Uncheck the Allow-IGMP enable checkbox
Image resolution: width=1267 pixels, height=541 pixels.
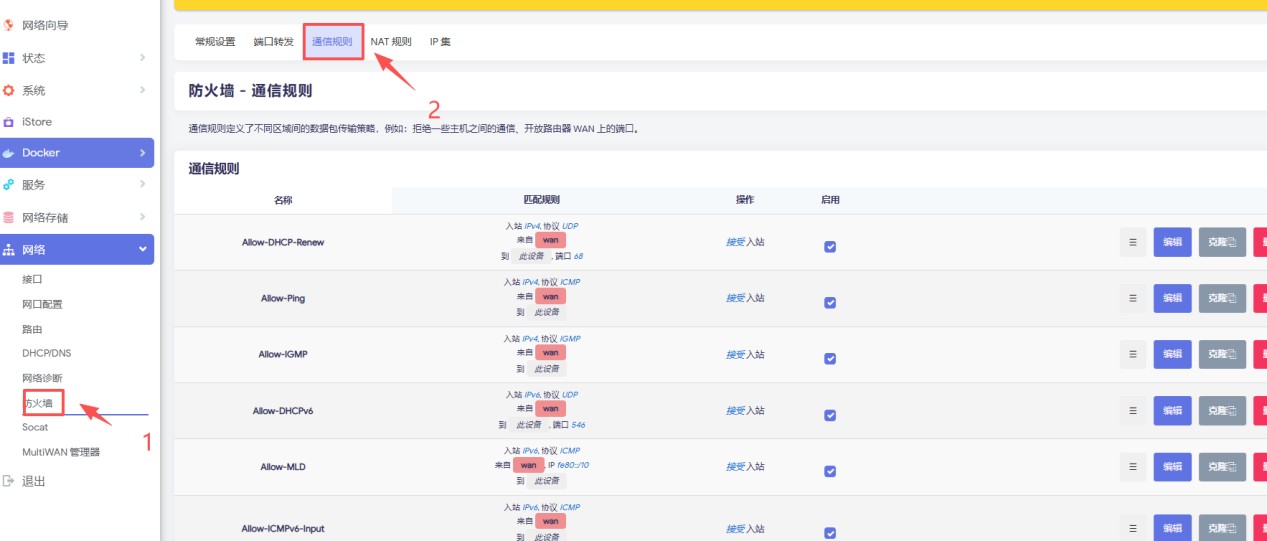(x=830, y=358)
